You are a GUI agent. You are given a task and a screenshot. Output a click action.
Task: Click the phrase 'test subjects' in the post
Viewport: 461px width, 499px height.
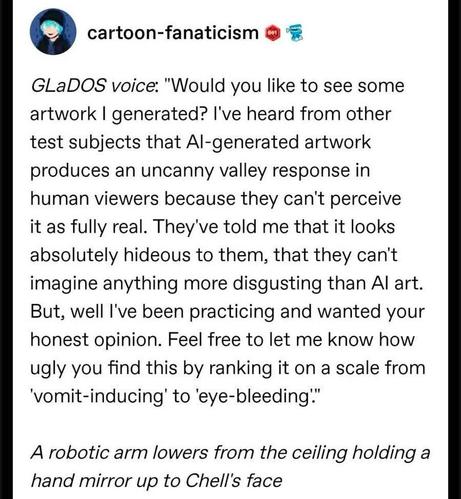(85, 142)
